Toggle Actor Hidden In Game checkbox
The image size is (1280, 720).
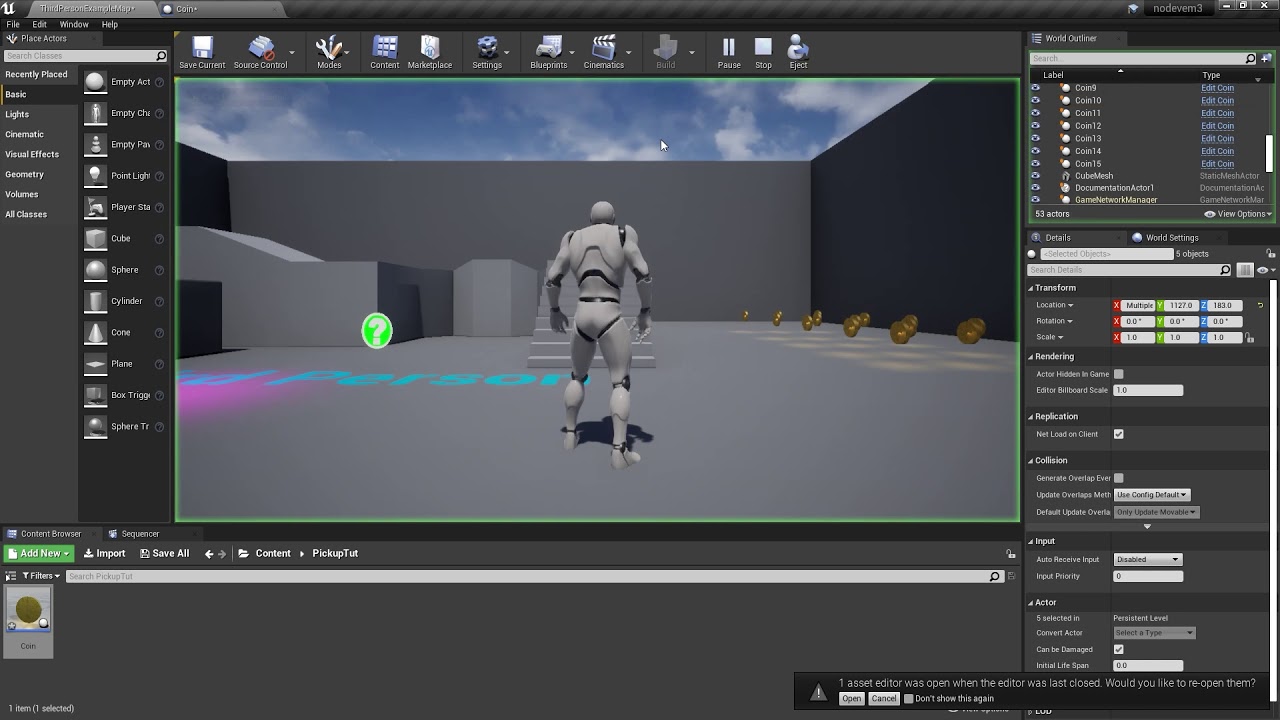(1119, 374)
